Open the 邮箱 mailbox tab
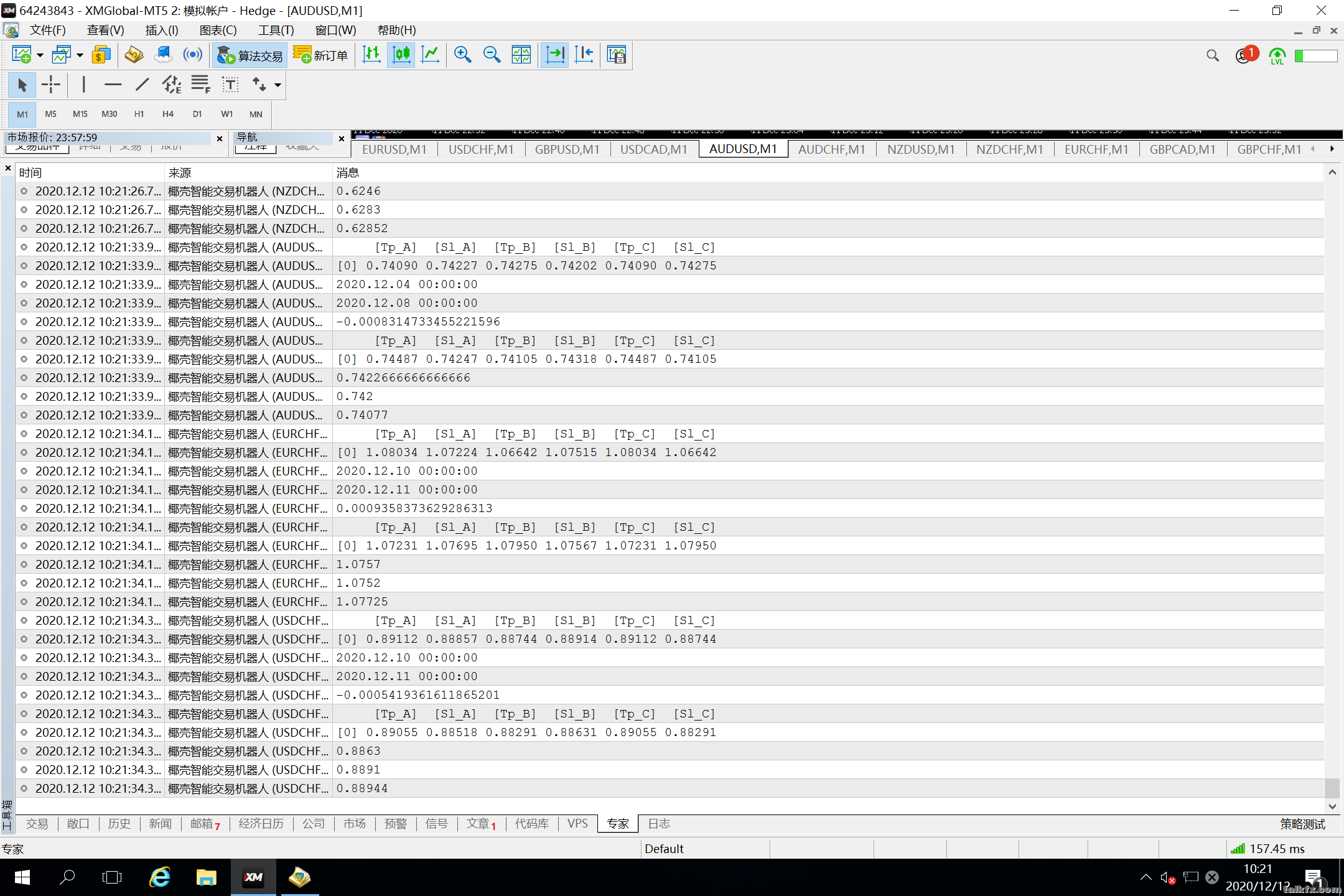Image resolution: width=1344 pixels, height=896 pixels. [x=205, y=824]
